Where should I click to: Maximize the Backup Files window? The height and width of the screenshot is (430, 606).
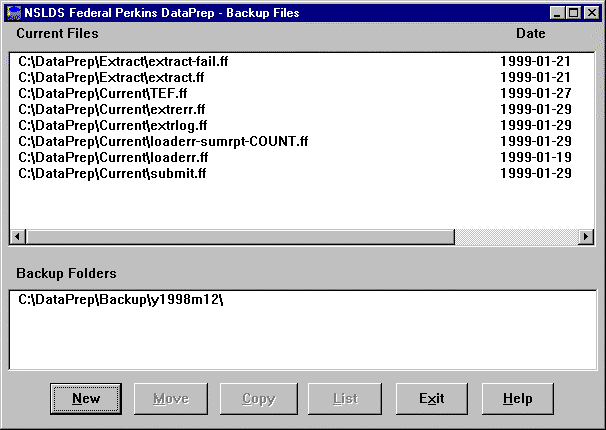pyautogui.click(x=574, y=13)
